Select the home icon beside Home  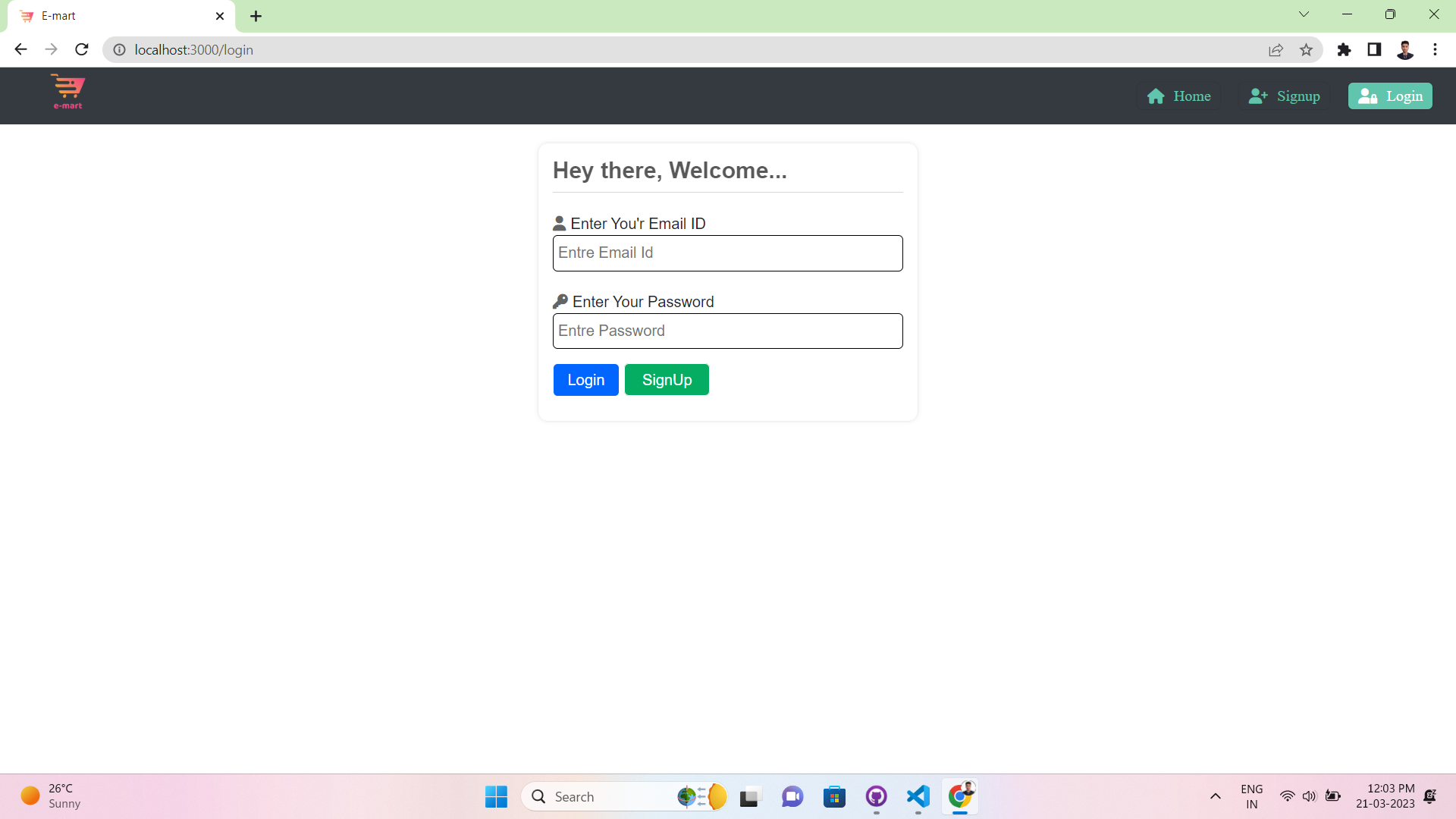click(1155, 96)
